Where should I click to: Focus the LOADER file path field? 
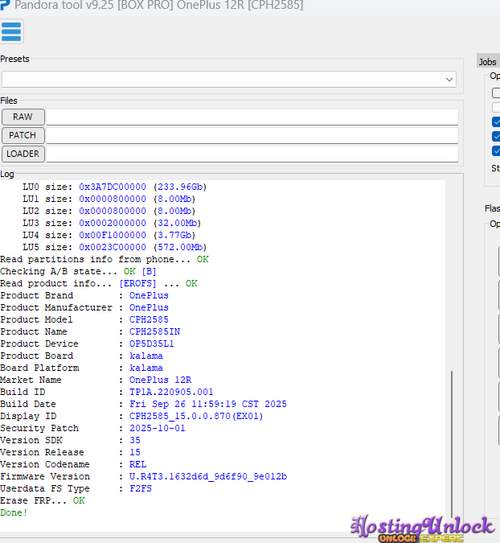point(252,154)
